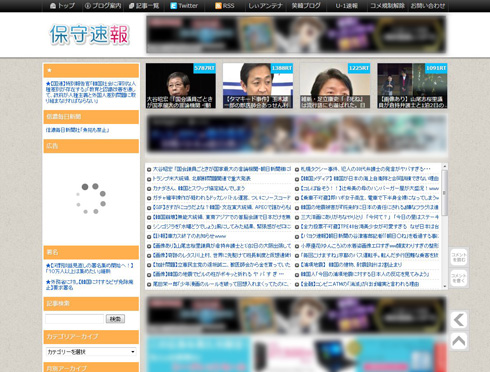Open headline starting シンゴジラを「水曜どうでしょう」

pos(222,227)
